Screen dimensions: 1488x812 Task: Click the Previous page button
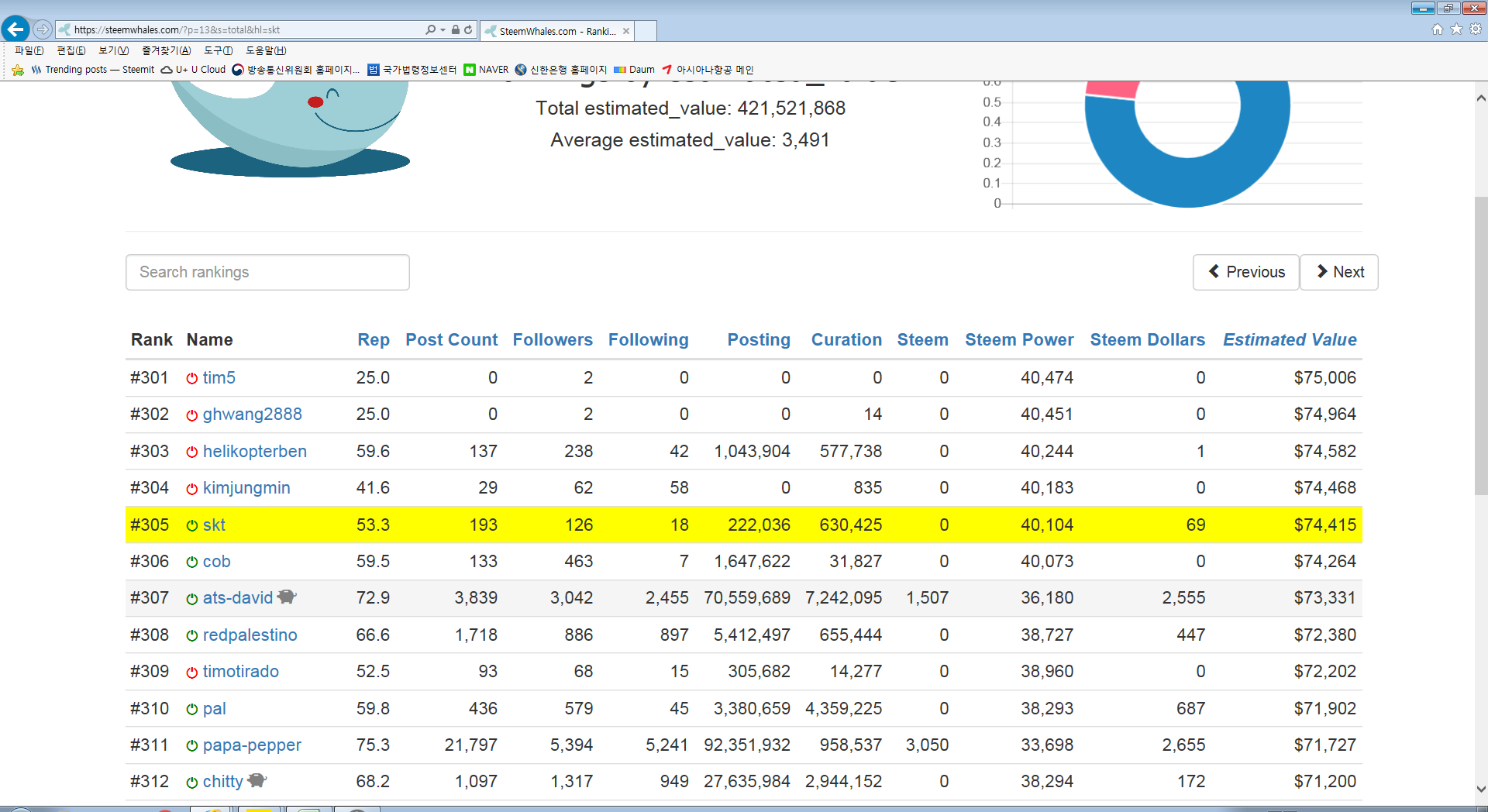pos(1246,272)
